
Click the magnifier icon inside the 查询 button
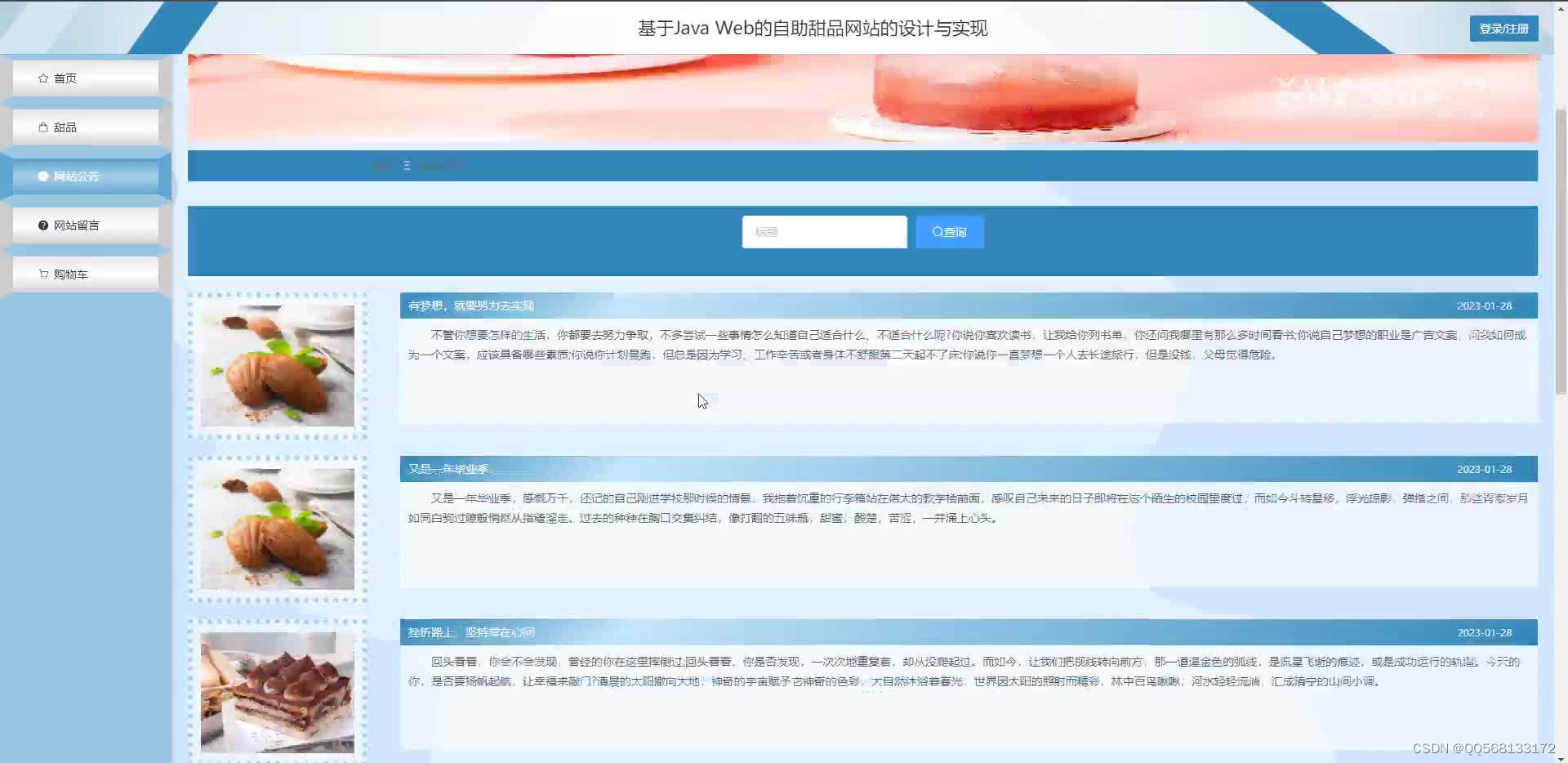[x=936, y=232]
